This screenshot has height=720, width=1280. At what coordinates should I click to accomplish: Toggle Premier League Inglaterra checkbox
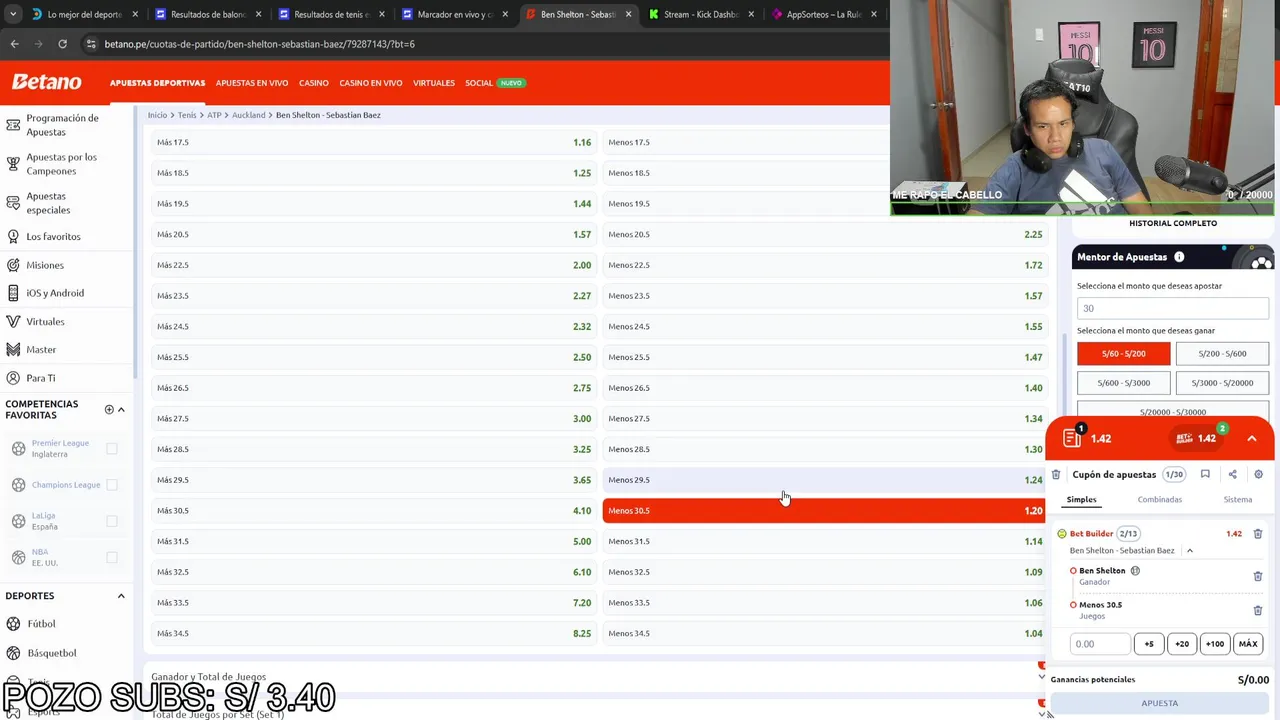click(x=112, y=449)
